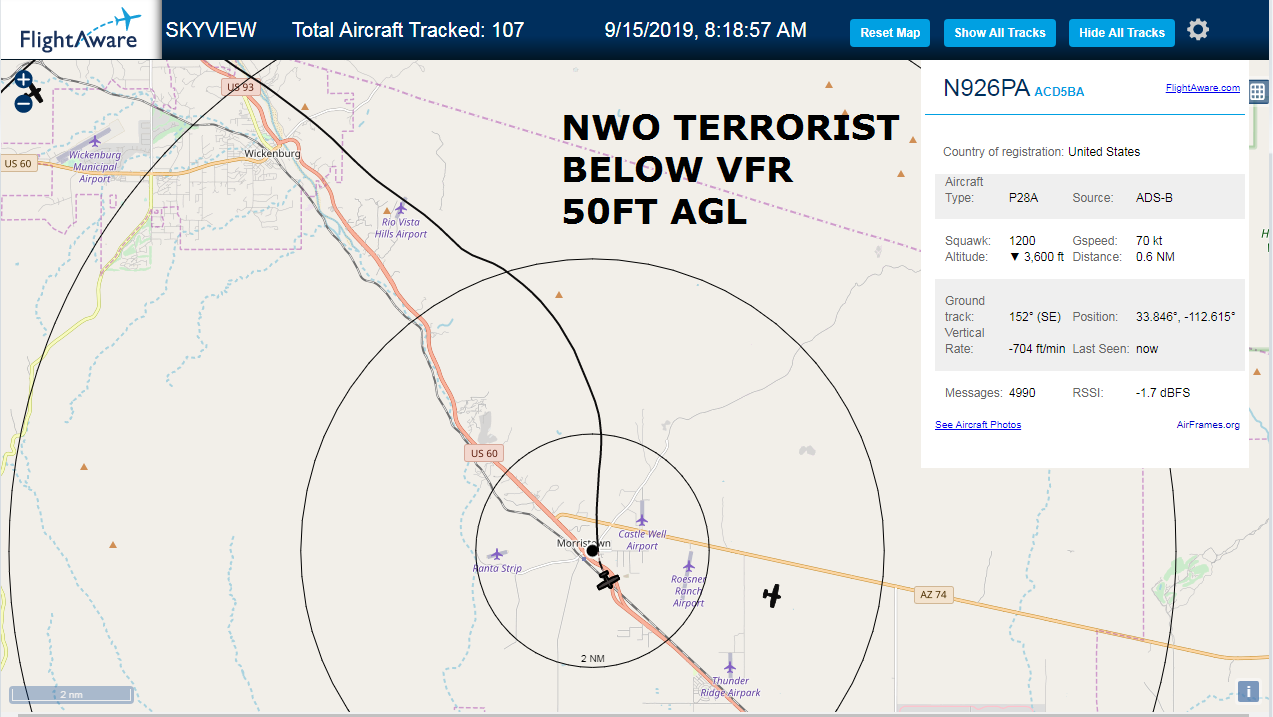This screenshot has height=717, width=1273.
Task: Click the FlightAware logo
Action: 80,30
